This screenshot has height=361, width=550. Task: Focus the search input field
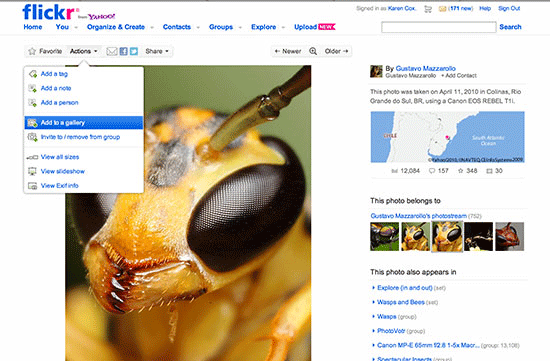point(439,27)
